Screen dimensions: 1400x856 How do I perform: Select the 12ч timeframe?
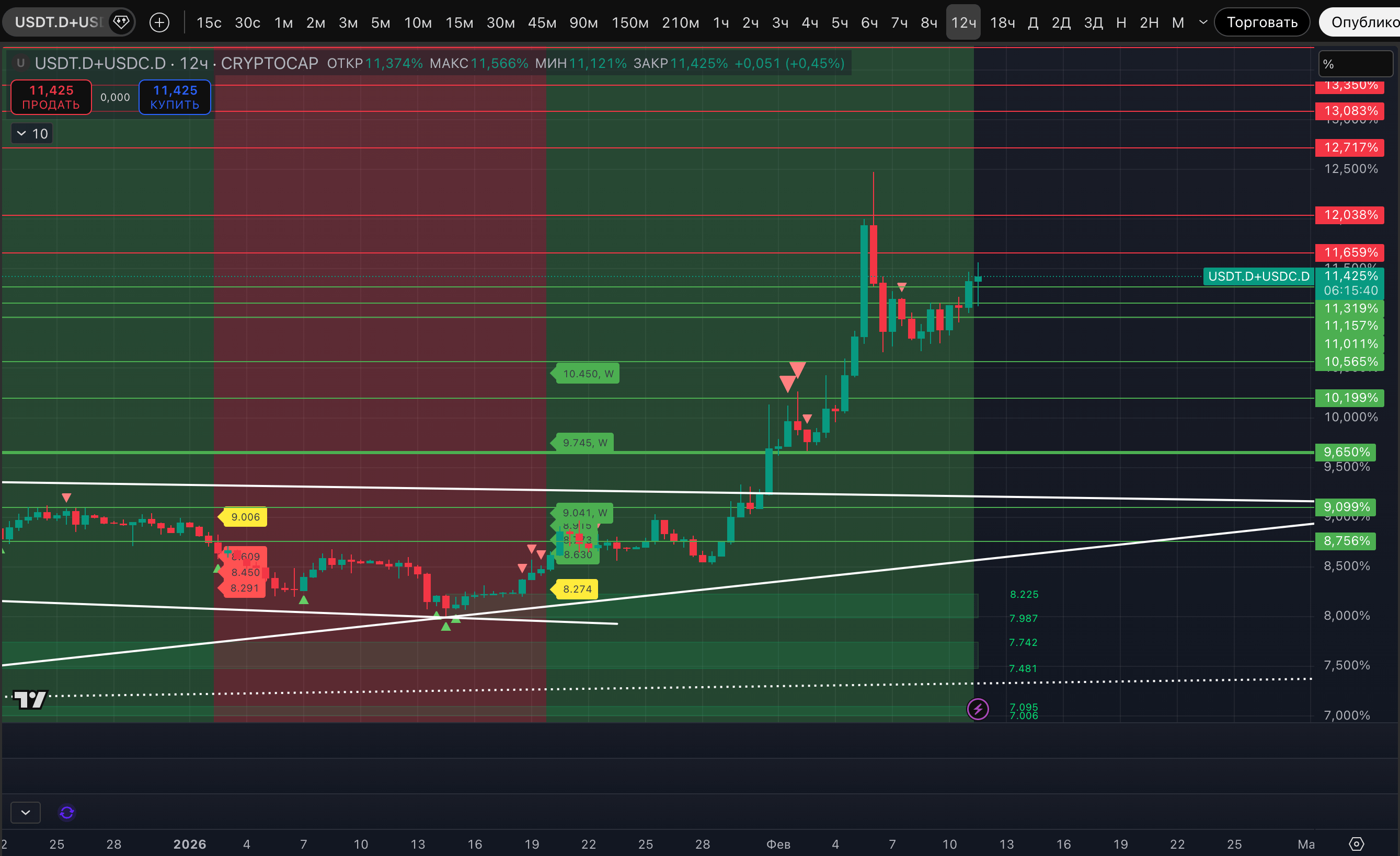point(963,22)
